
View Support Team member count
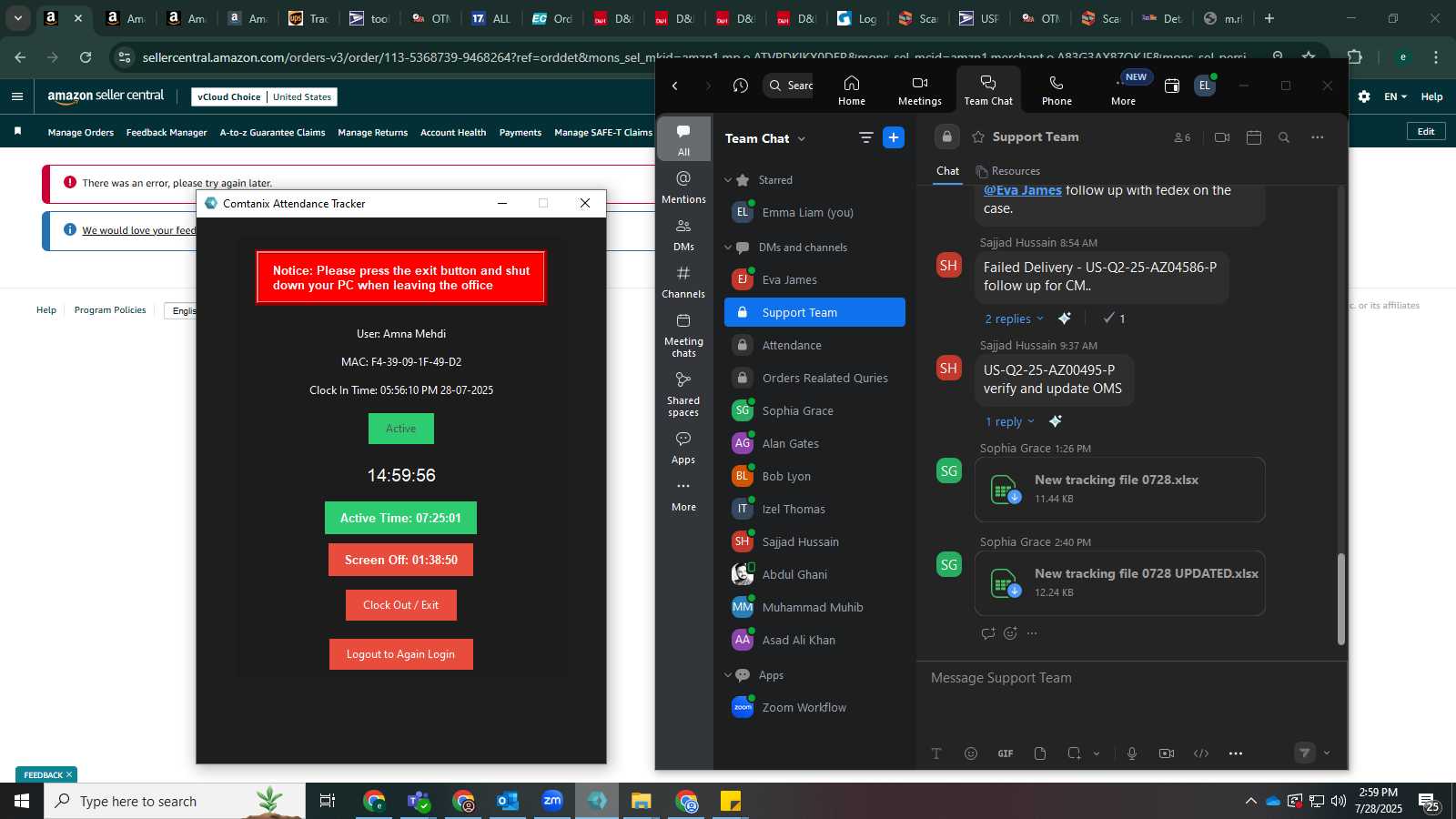point(1182,137)
